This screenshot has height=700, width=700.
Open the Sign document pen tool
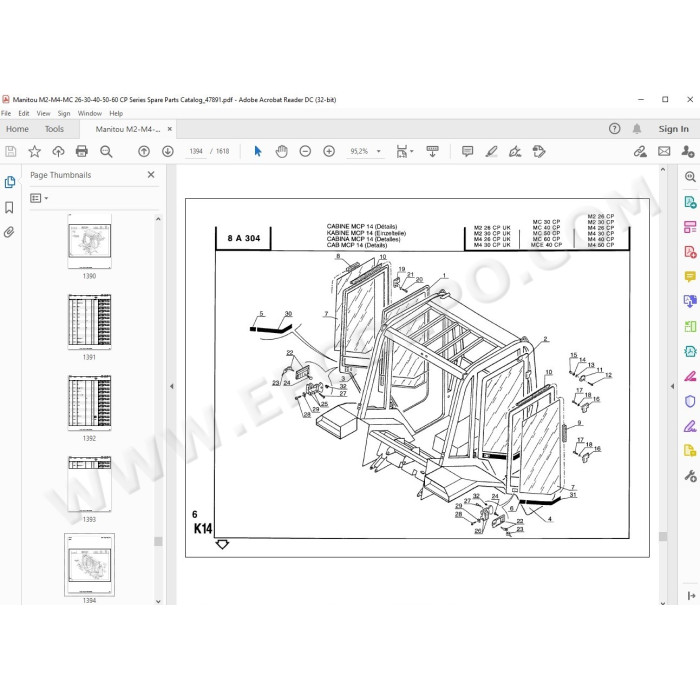(x=515, y=152)
